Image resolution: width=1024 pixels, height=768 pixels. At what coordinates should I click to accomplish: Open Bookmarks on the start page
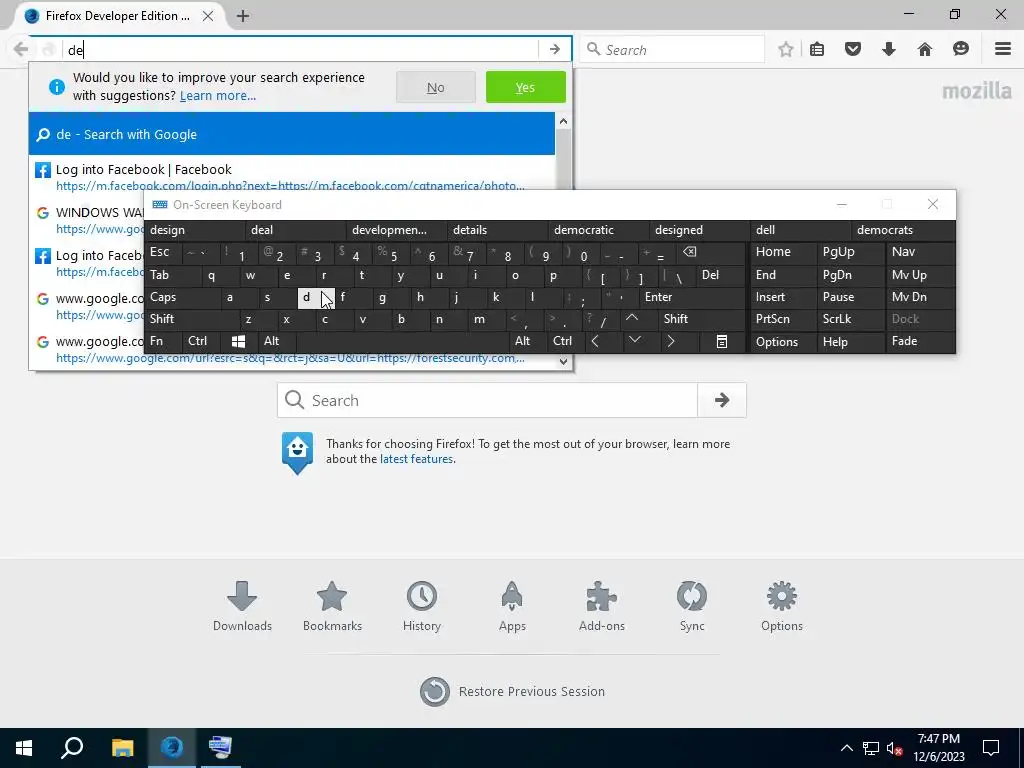tap(332, 607)
